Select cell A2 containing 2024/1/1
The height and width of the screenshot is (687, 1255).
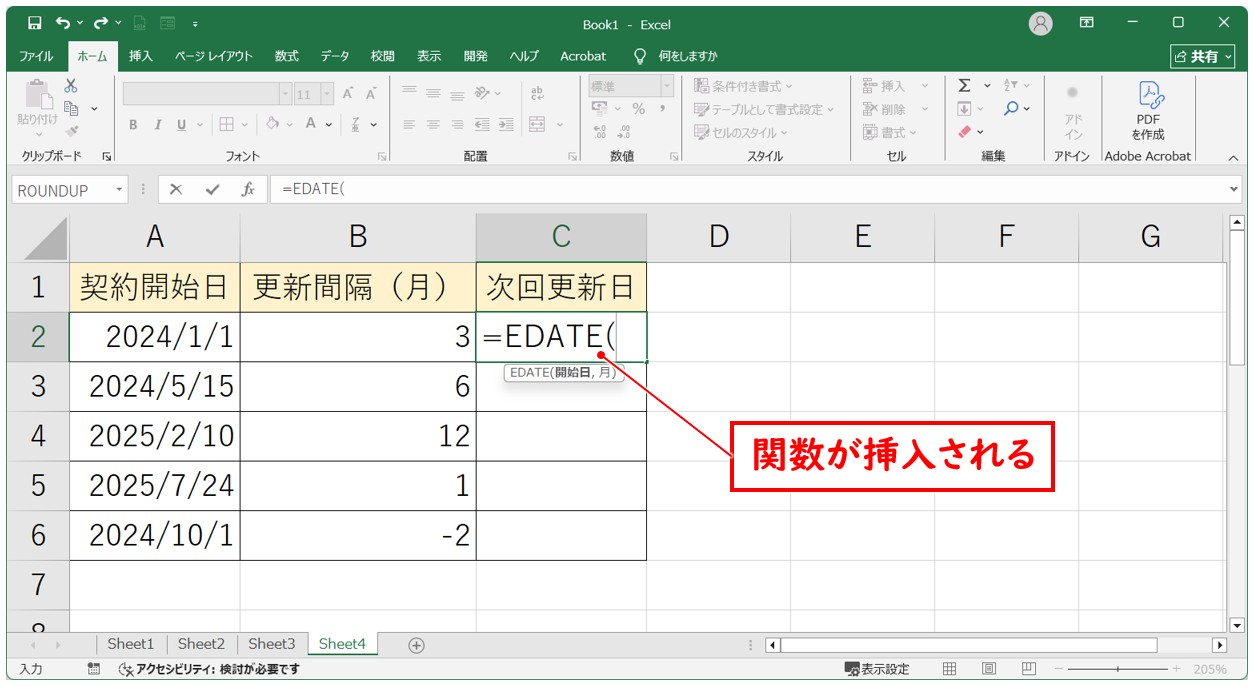click(155, 337)
